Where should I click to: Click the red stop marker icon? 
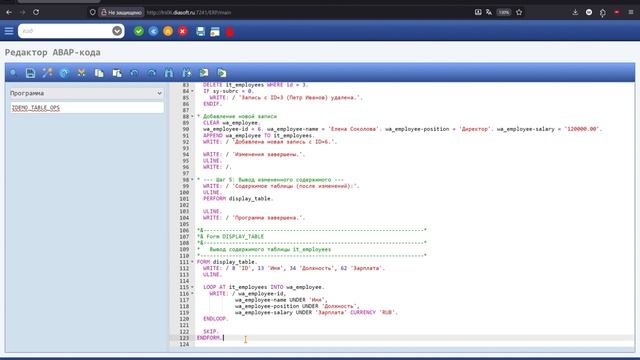230,32
